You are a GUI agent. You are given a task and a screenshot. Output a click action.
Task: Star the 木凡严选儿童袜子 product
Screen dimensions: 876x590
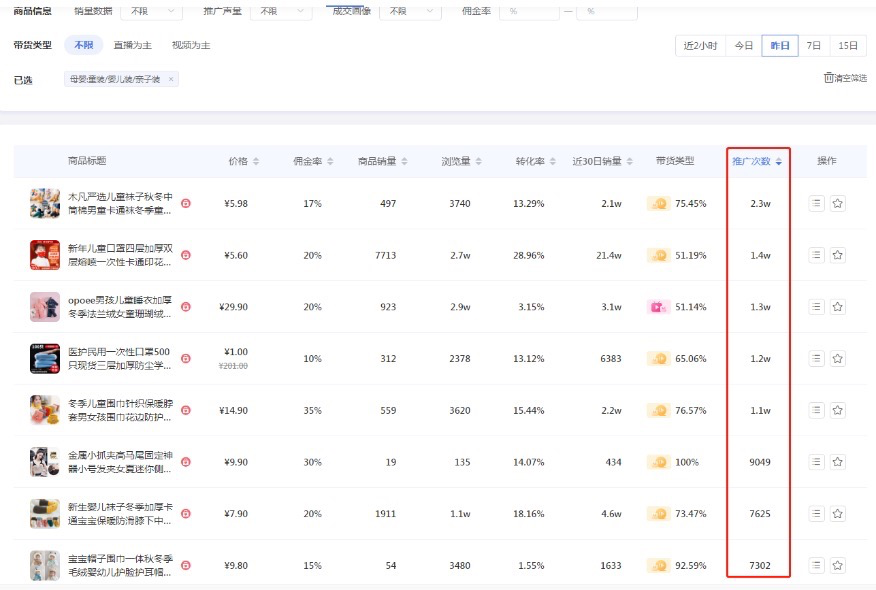click(x=837, y=203)
